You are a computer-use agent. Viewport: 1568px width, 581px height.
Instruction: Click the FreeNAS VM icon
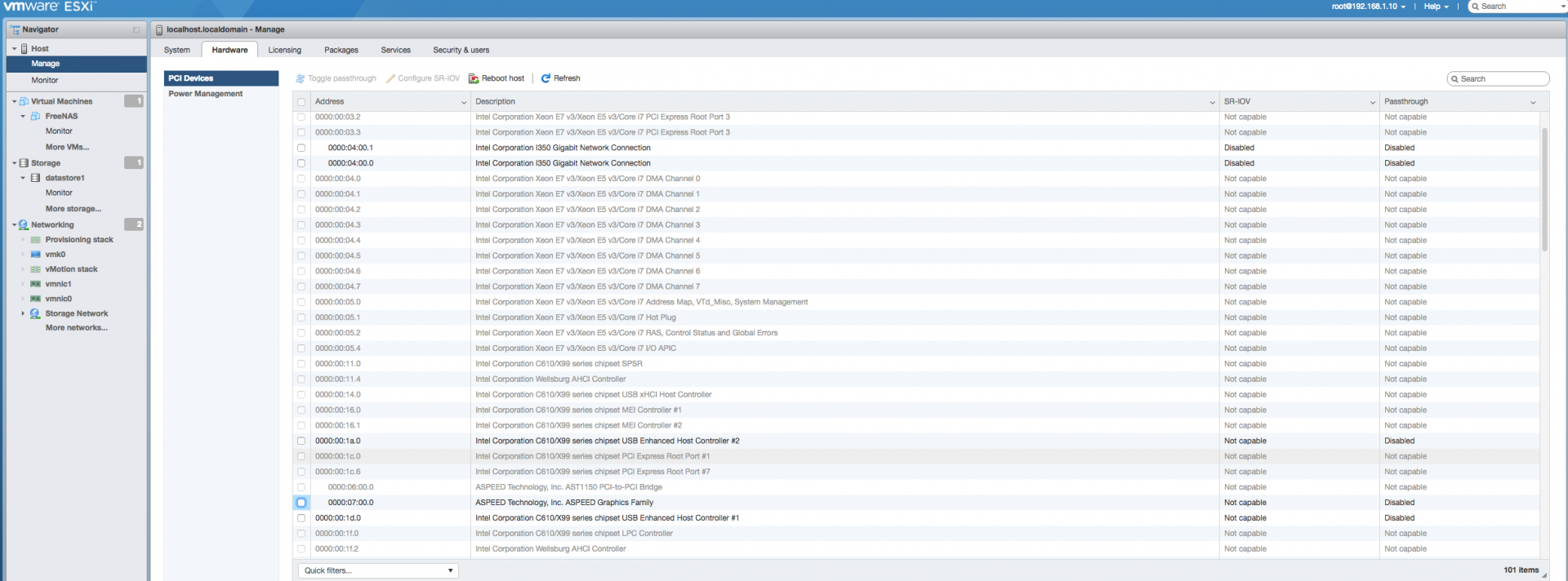(x=35, y=116)
